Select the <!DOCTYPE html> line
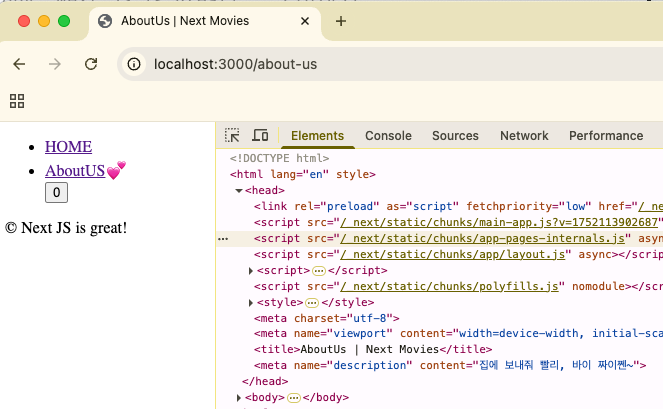This screenshot has height=409, width=663. tap(279, 158)
